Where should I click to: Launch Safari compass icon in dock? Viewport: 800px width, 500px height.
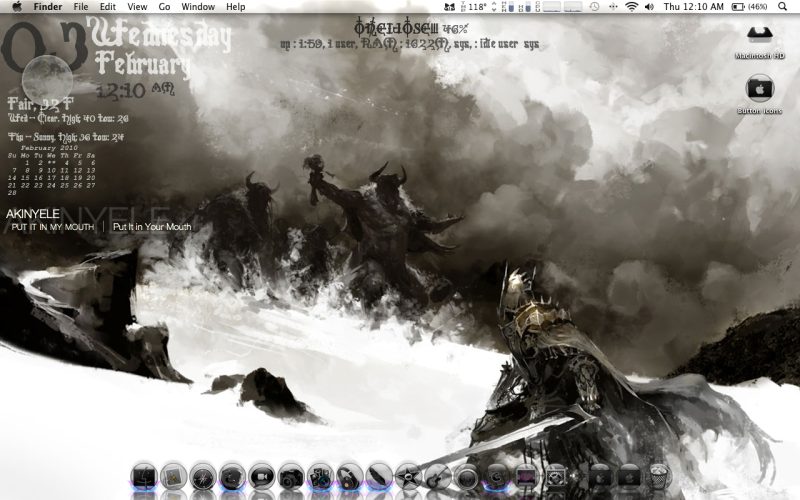pos(203,478)
